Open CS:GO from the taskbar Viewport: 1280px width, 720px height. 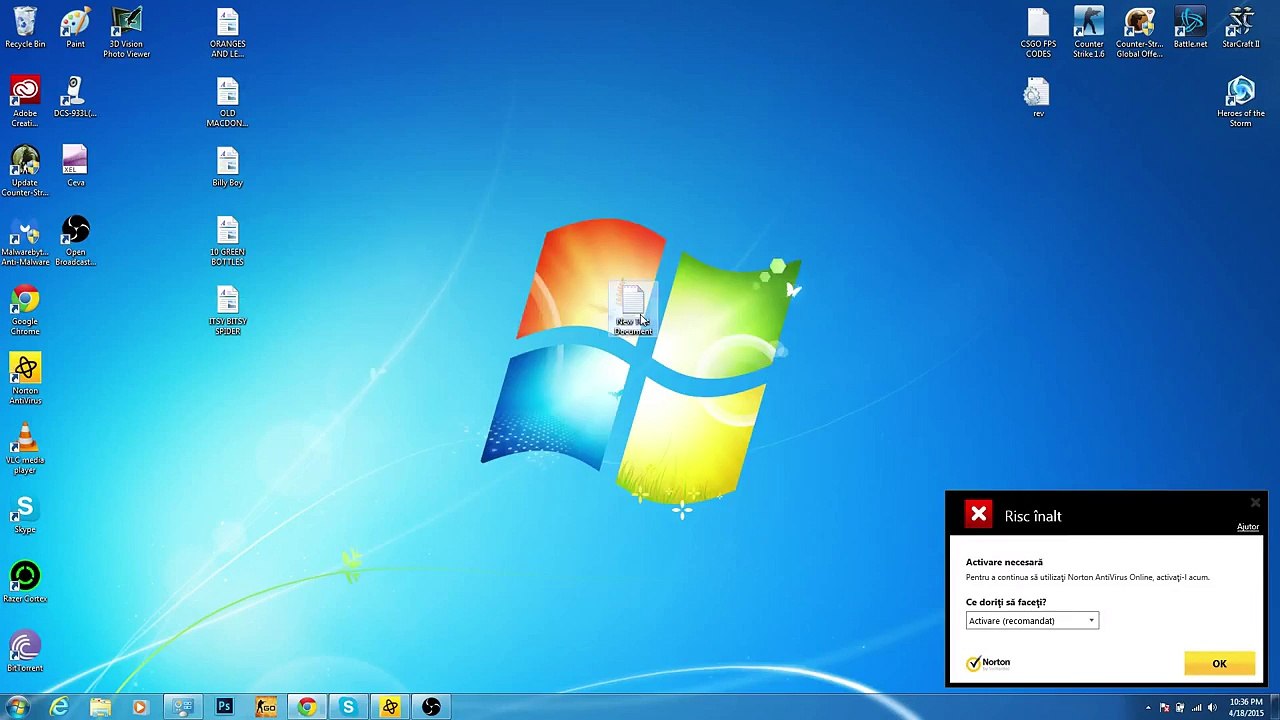point(265,707)
